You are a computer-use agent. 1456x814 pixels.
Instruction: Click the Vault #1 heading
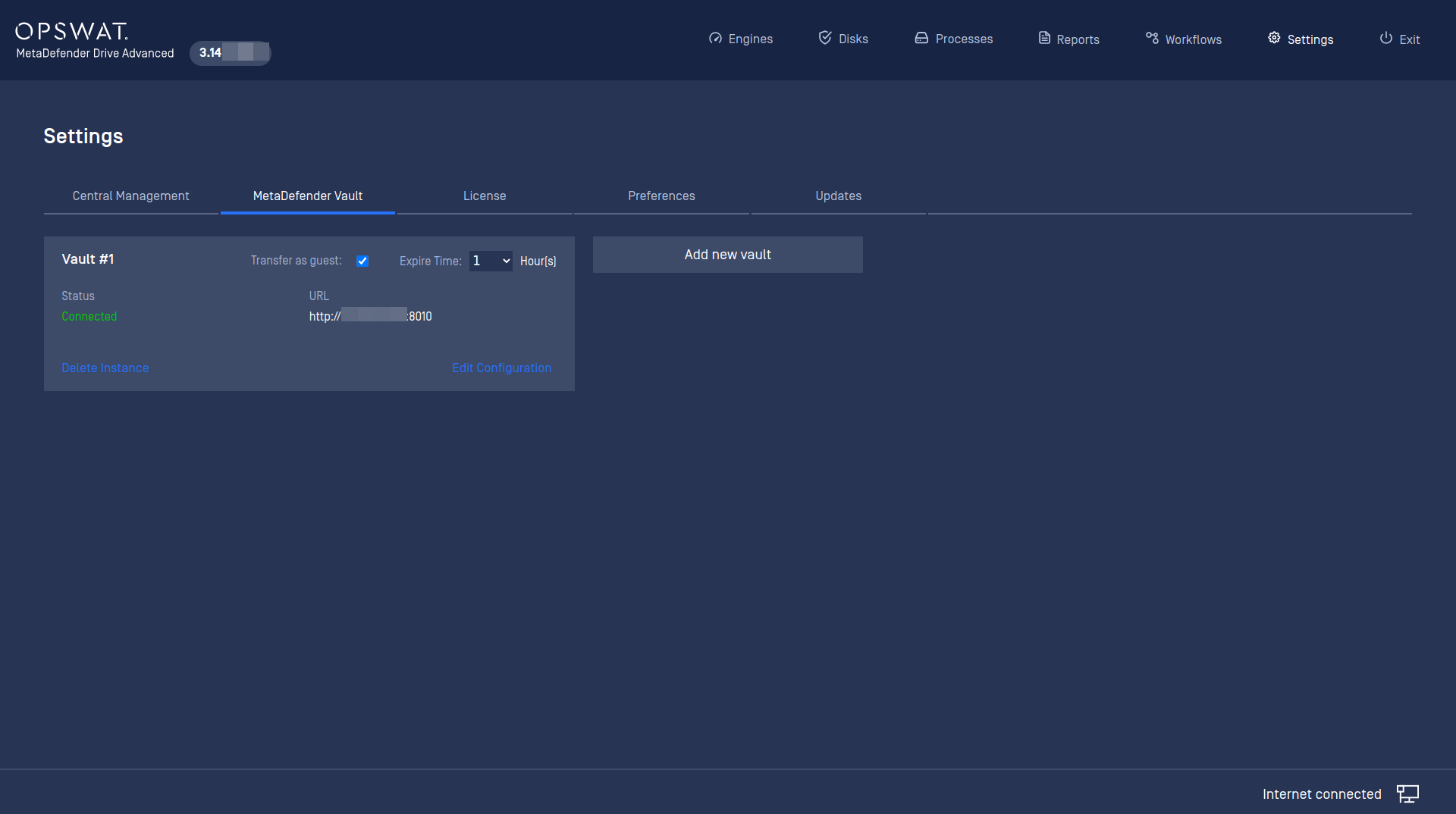pyautogui.click(x=87, y=259)
